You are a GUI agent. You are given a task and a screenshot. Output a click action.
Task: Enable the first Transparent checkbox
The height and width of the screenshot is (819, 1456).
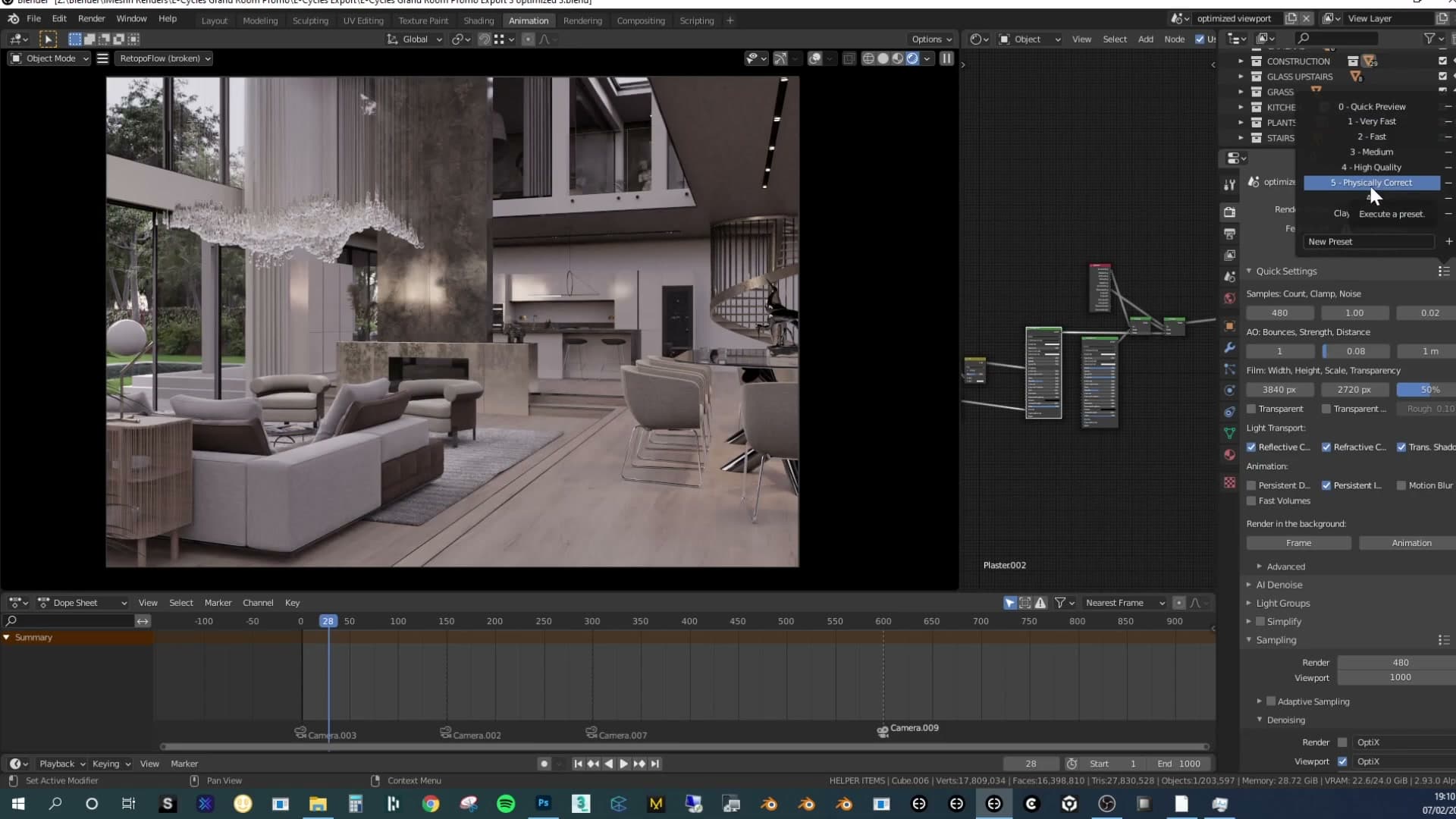(1251, 409)
